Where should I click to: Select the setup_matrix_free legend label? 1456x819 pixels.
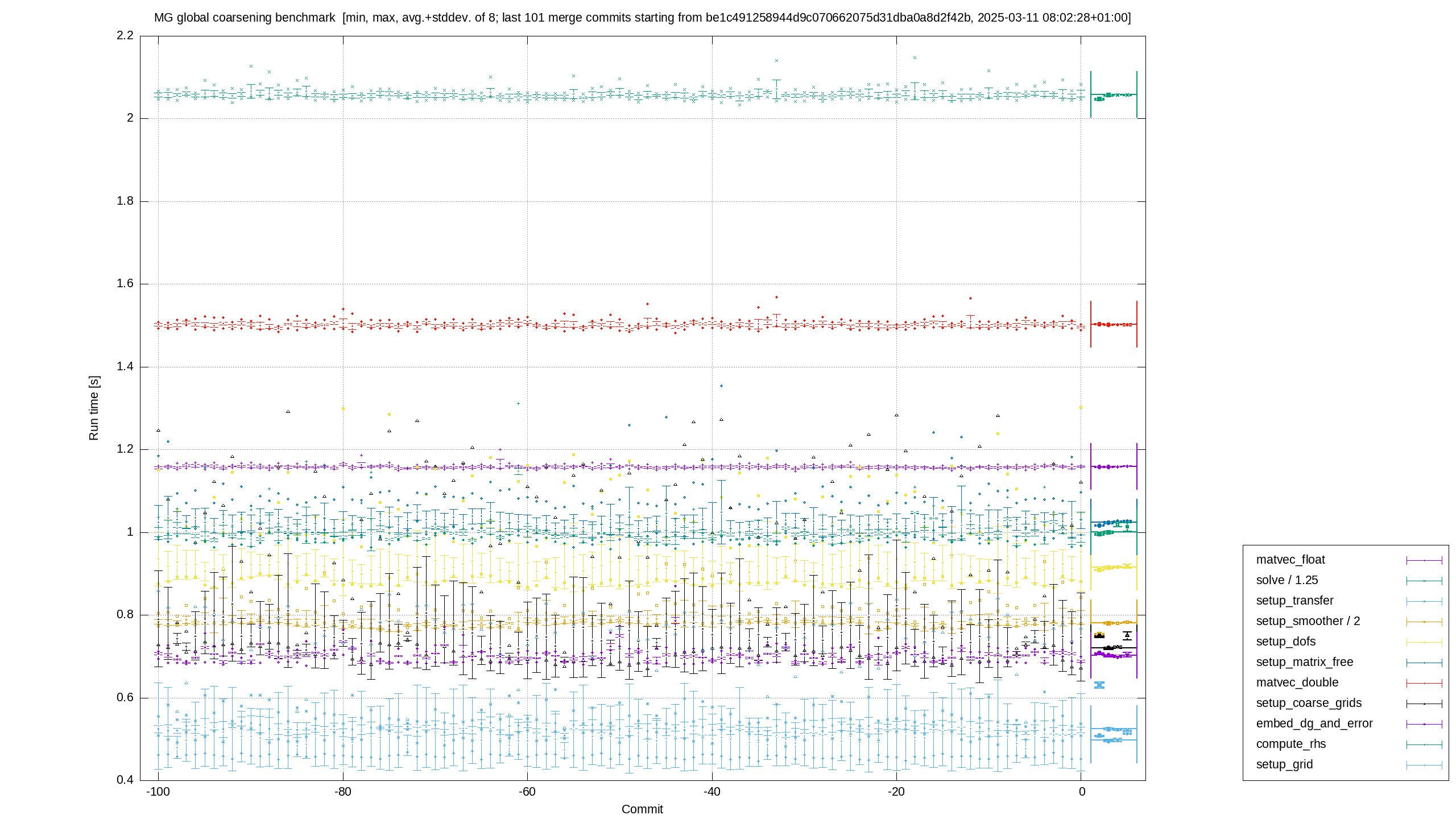click(1305, 662)
